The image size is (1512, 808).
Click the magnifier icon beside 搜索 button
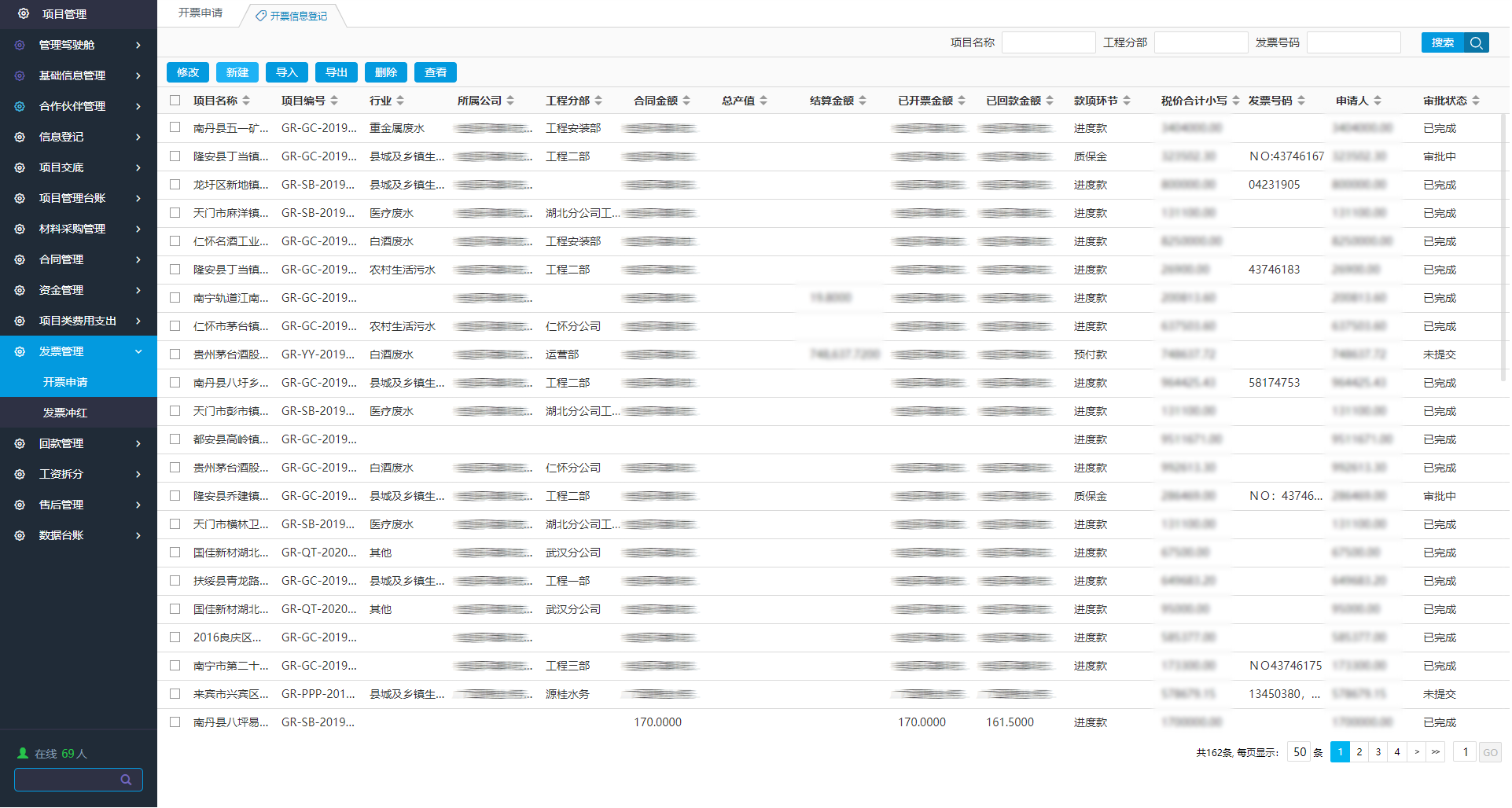[x=1476, y=42]
